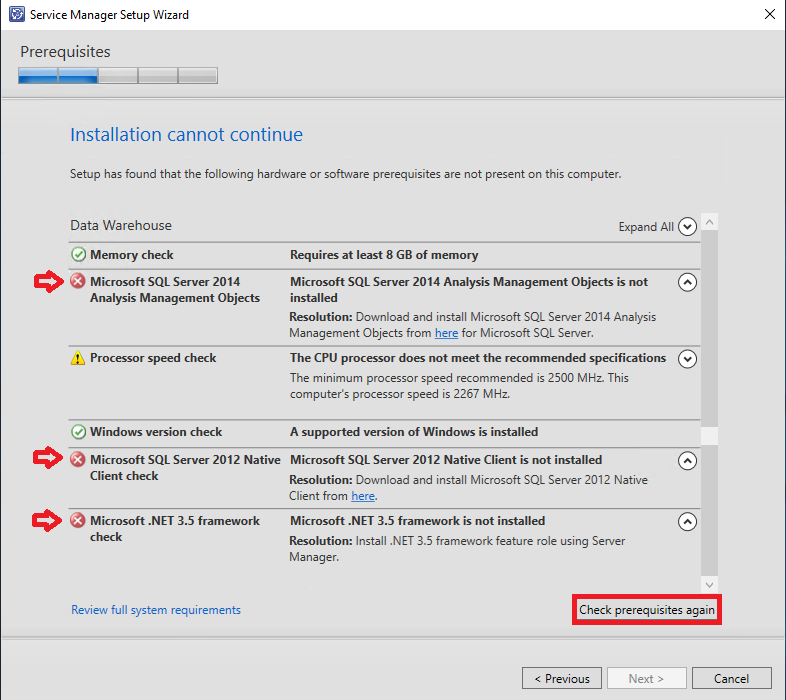The height and width of the screenshot is (700, 786).
Task: Click 'A supported version of Windows is installed' text
Action: tap(414, 432)
